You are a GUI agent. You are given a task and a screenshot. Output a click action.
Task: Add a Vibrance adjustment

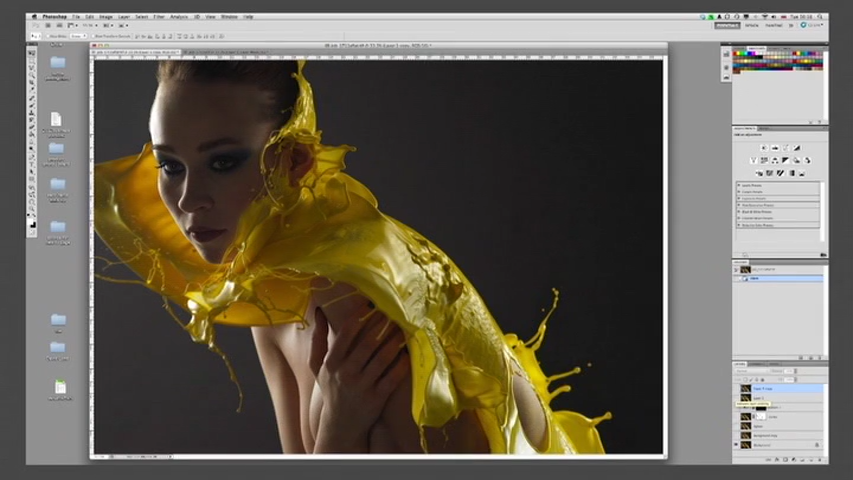coord(753,161)
